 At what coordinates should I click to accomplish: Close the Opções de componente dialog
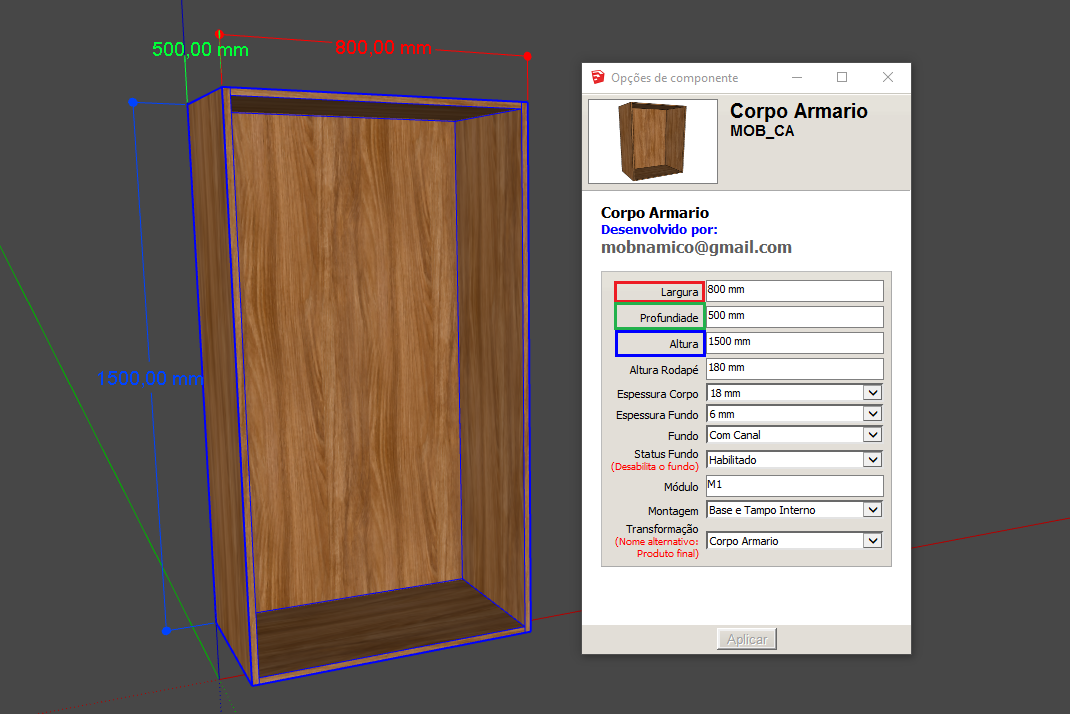click(888, 78)
